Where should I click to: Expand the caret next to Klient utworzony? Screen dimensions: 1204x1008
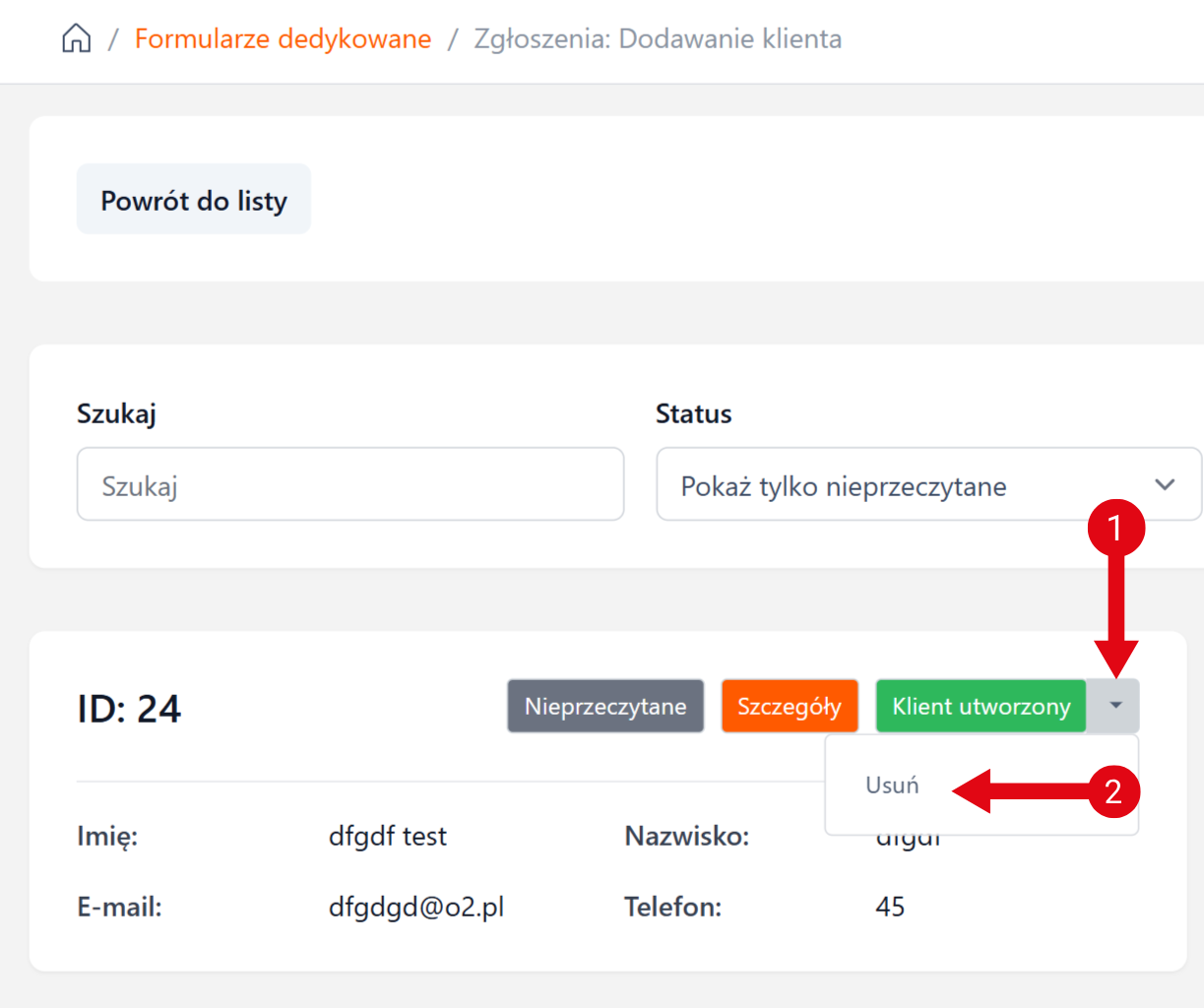click(x=1114, y=706)
